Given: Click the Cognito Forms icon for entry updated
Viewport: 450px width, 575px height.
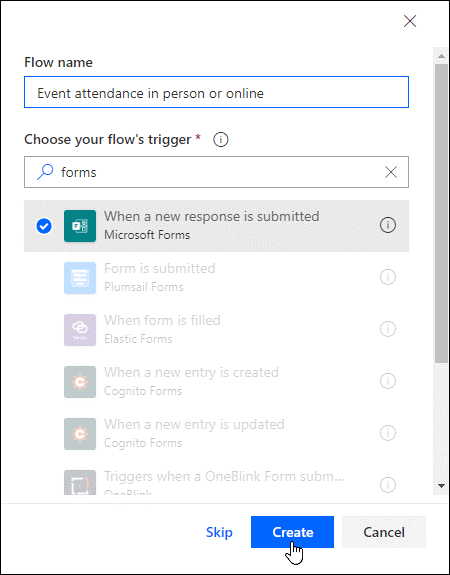Looking at the screenshot, I should coord(80,434).
